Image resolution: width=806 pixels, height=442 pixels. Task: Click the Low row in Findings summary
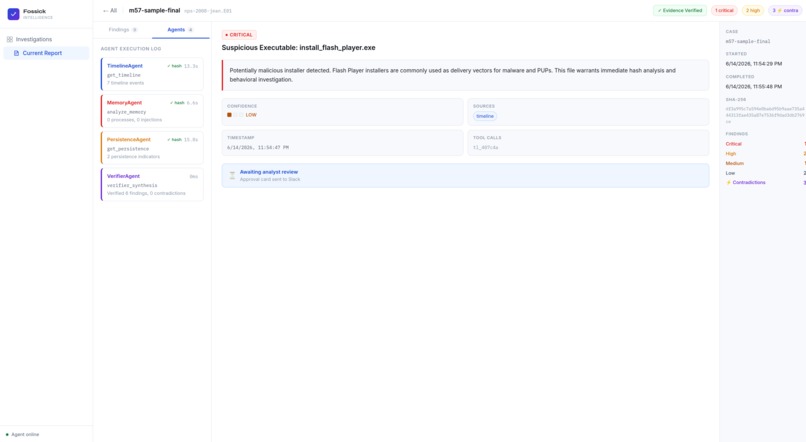point(765,173)
